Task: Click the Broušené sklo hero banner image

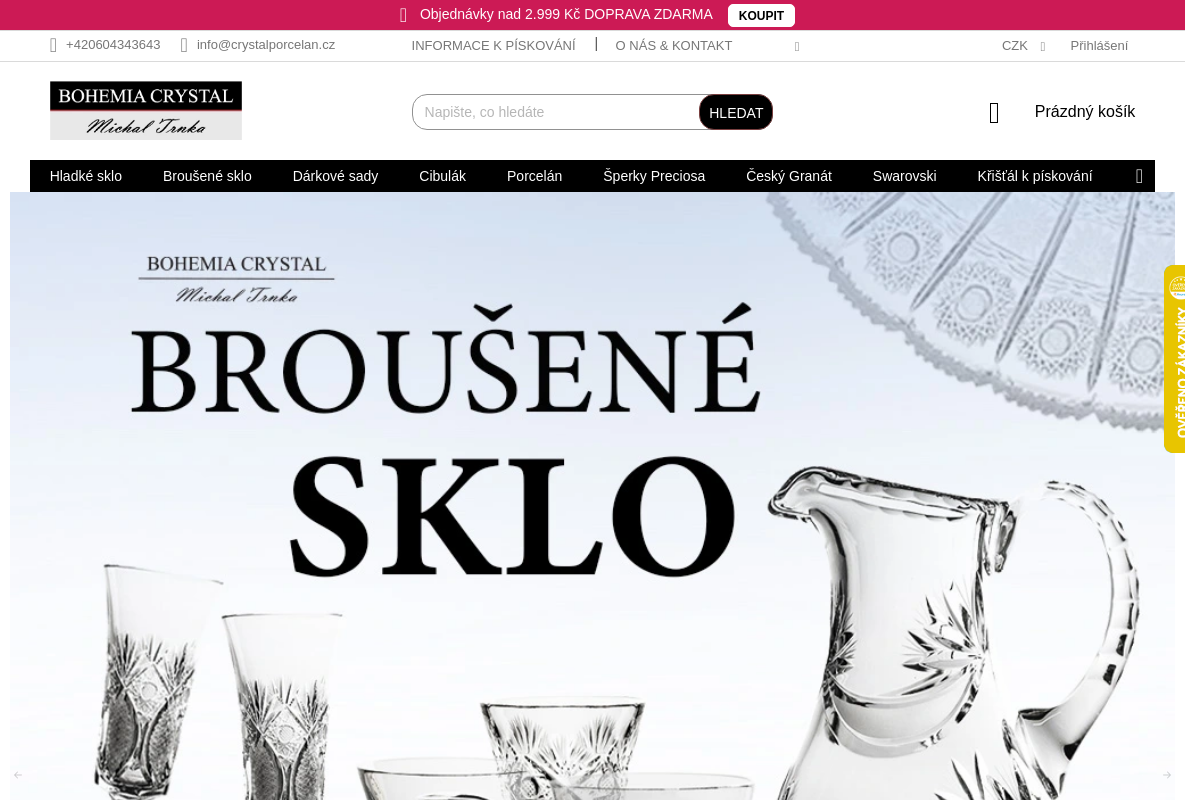Action: click(592, 496)
